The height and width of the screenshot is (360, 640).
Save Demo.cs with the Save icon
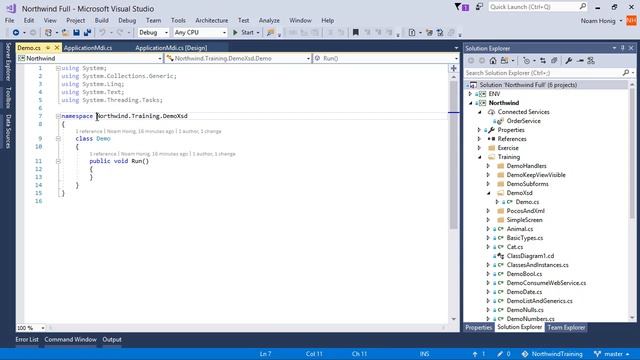coord(76,33)
